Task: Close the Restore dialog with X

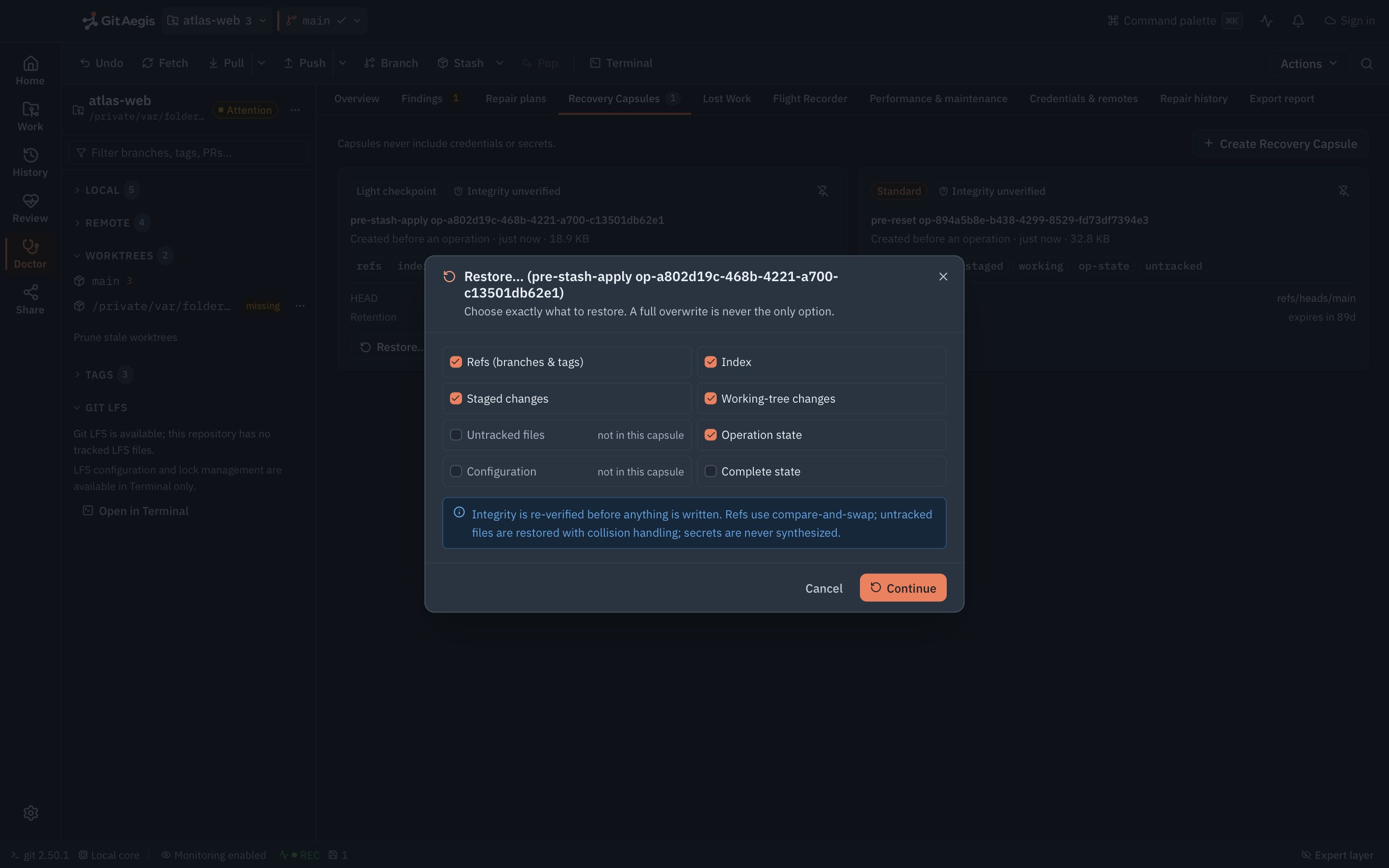Action: [x=943, y=277]
